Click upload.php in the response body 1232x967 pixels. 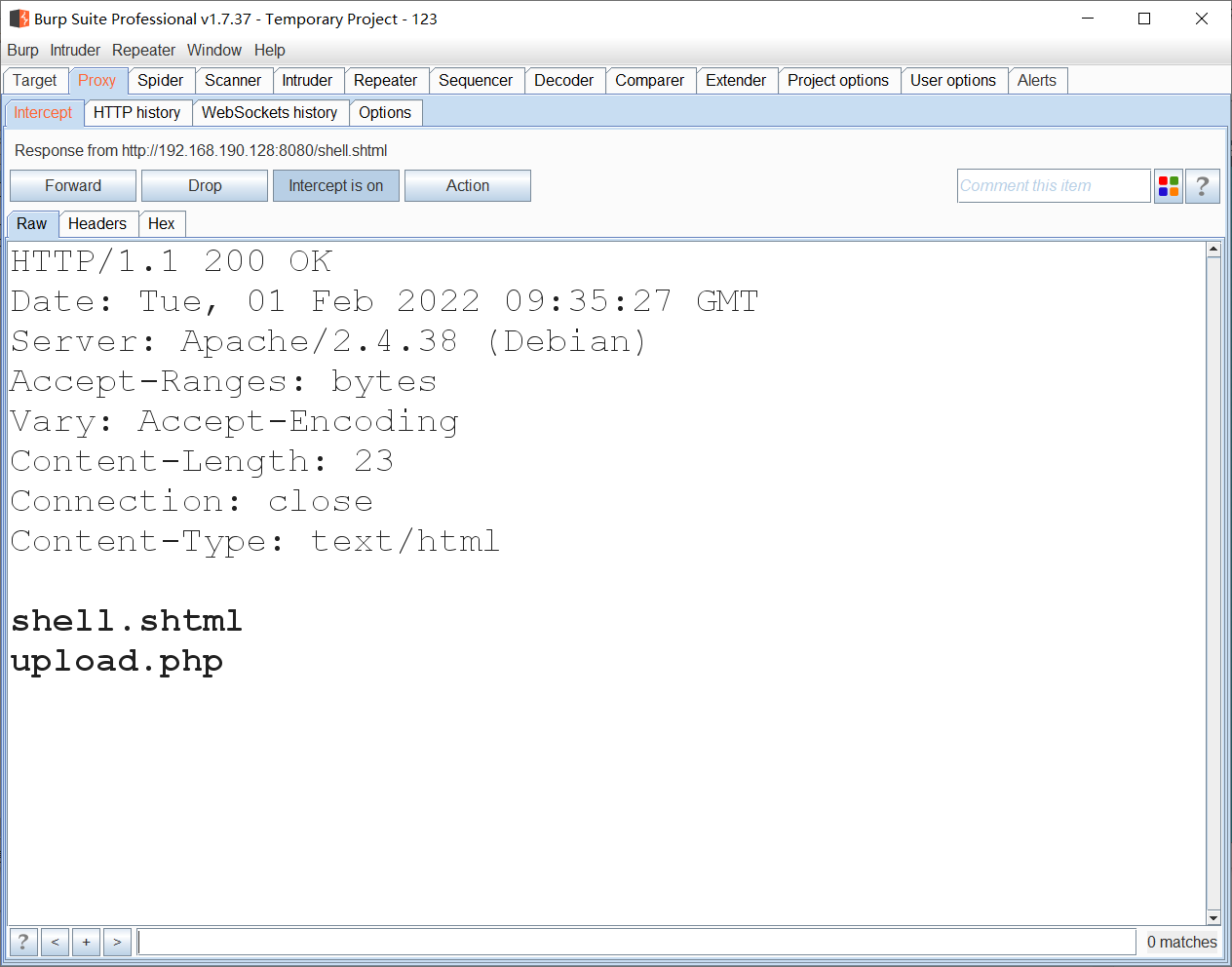[117, 661]
